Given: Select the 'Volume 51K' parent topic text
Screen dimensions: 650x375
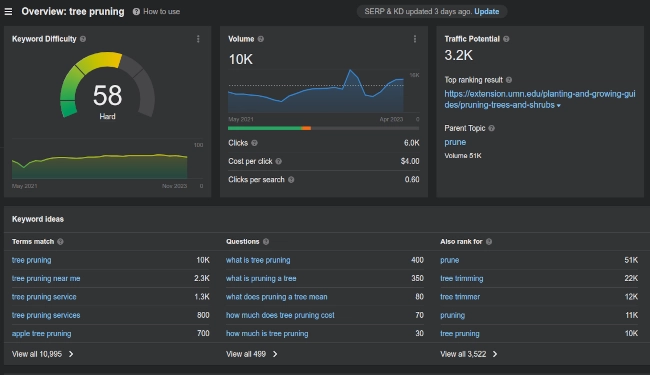Looking at the screenshot, I should (463, 156).
